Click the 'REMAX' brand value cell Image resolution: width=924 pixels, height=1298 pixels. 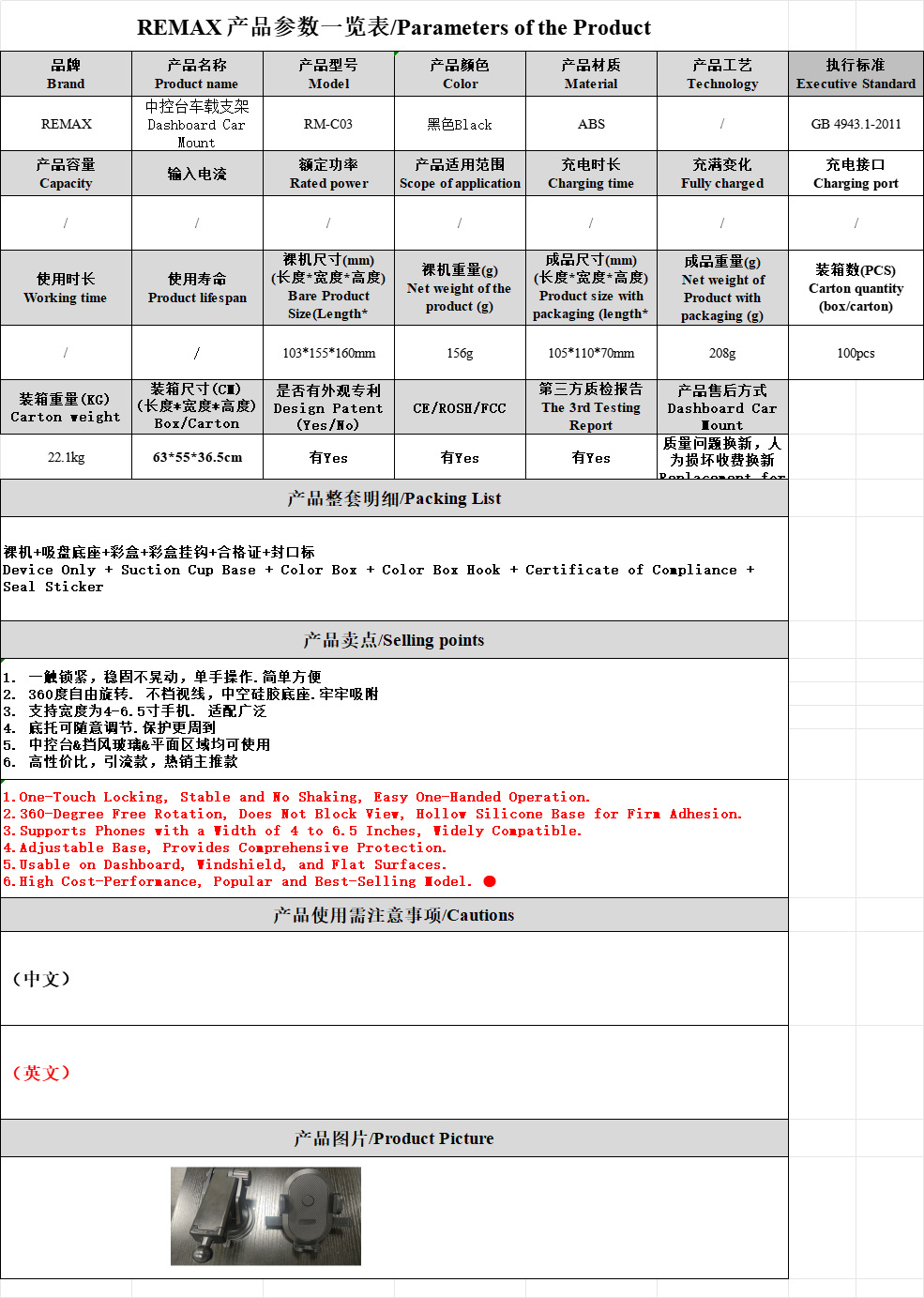pyautogui.click(x=66, y=124)
